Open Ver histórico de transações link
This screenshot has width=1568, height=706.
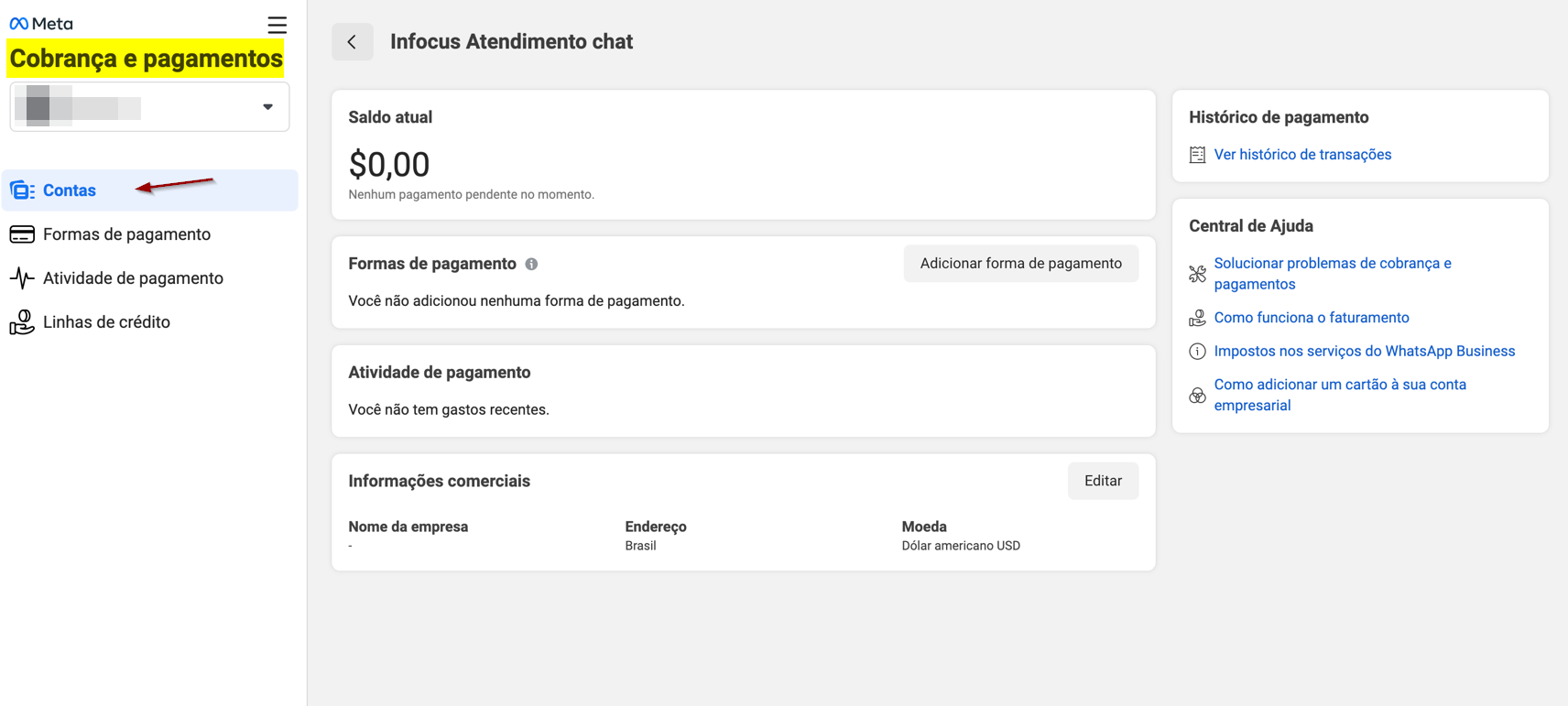click(x=1302, y=155)
